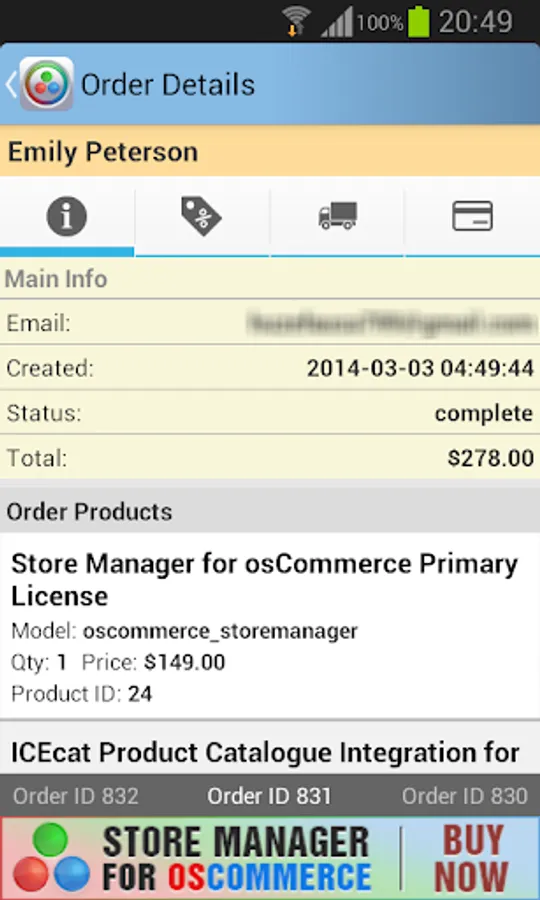The image size is (540, 900).
Task: Tap the blurred customer email address
Action: pyautogui.click(x=390, y=323)
